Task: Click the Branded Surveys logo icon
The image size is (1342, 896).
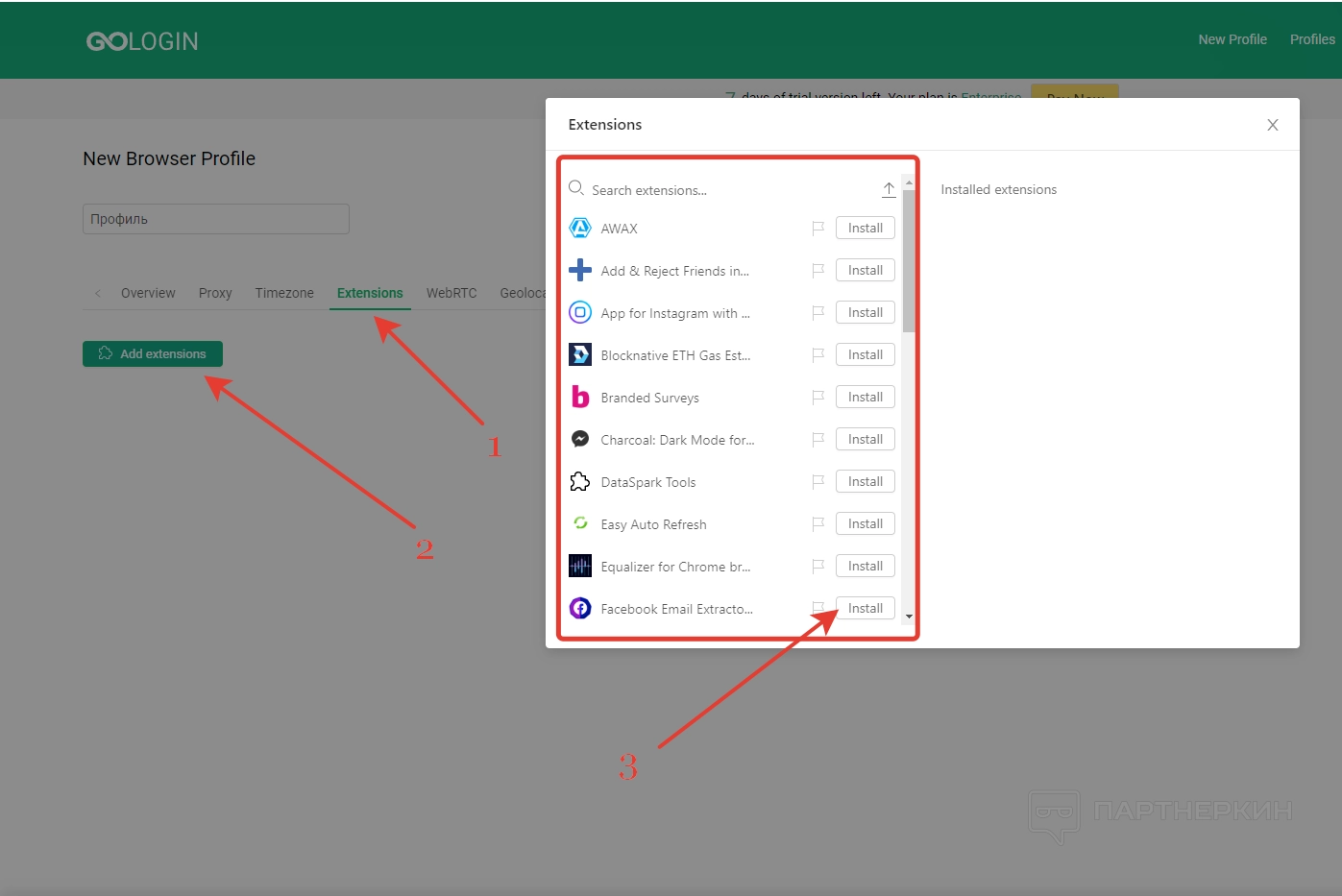Action: [x=580, y=397]
